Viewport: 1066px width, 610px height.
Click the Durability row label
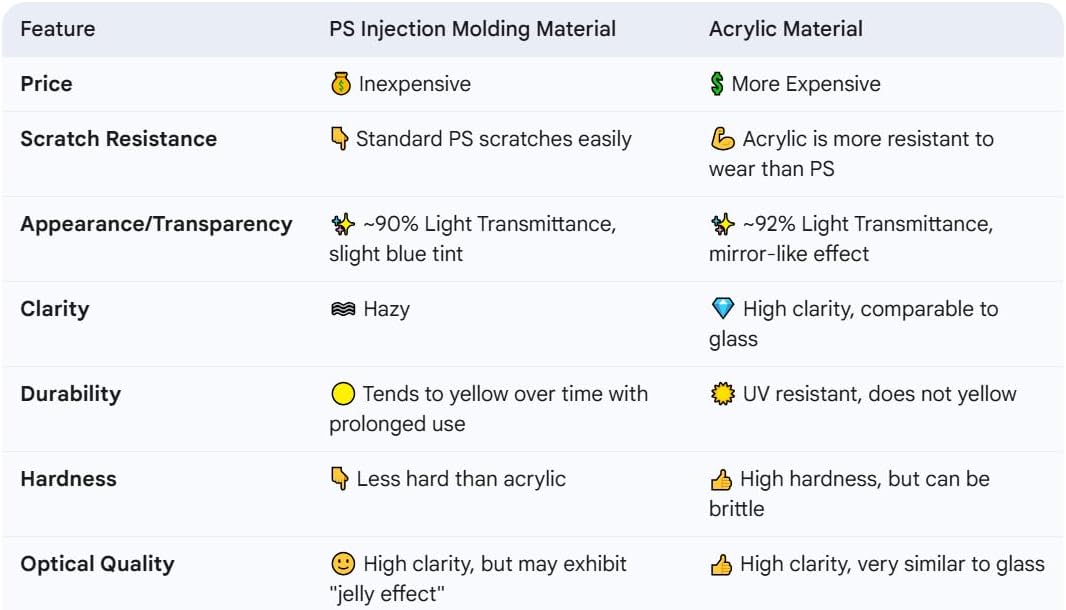pos(70,394)
